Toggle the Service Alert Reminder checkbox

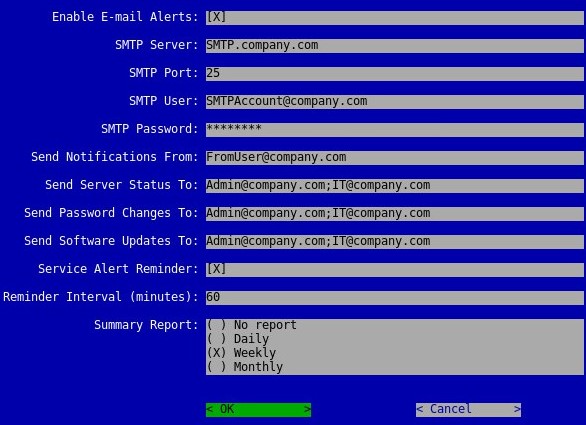coord(216,269)
